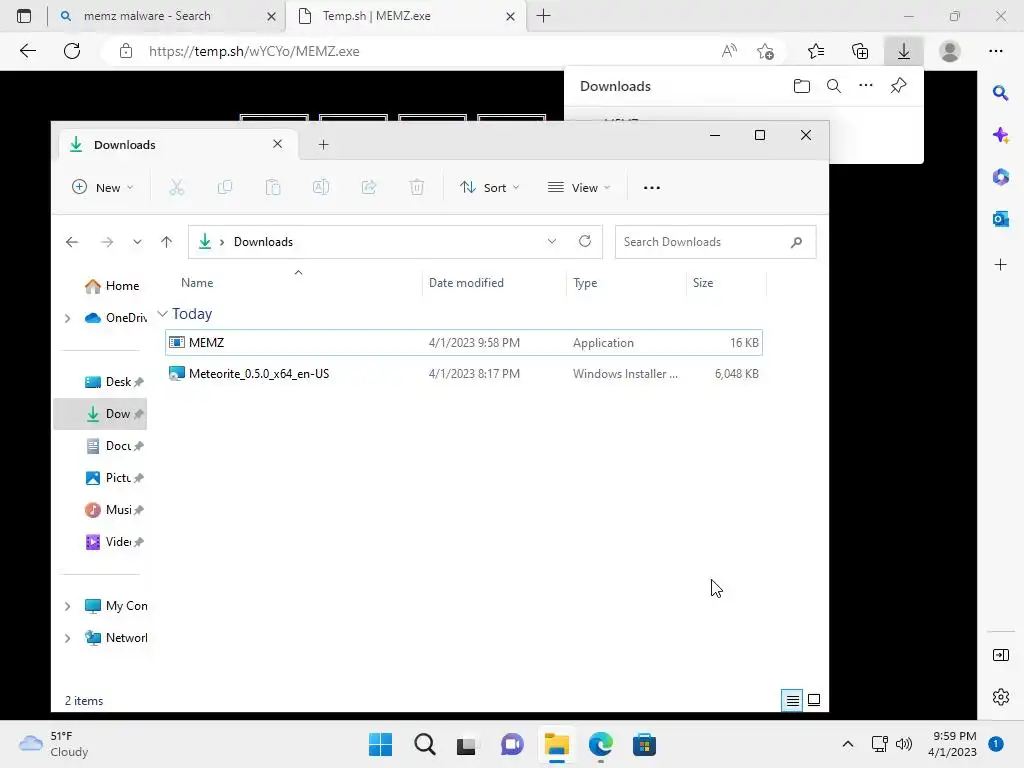Open Edge Collections icon
Viewport: 1024px width, 768px height.
860,51
